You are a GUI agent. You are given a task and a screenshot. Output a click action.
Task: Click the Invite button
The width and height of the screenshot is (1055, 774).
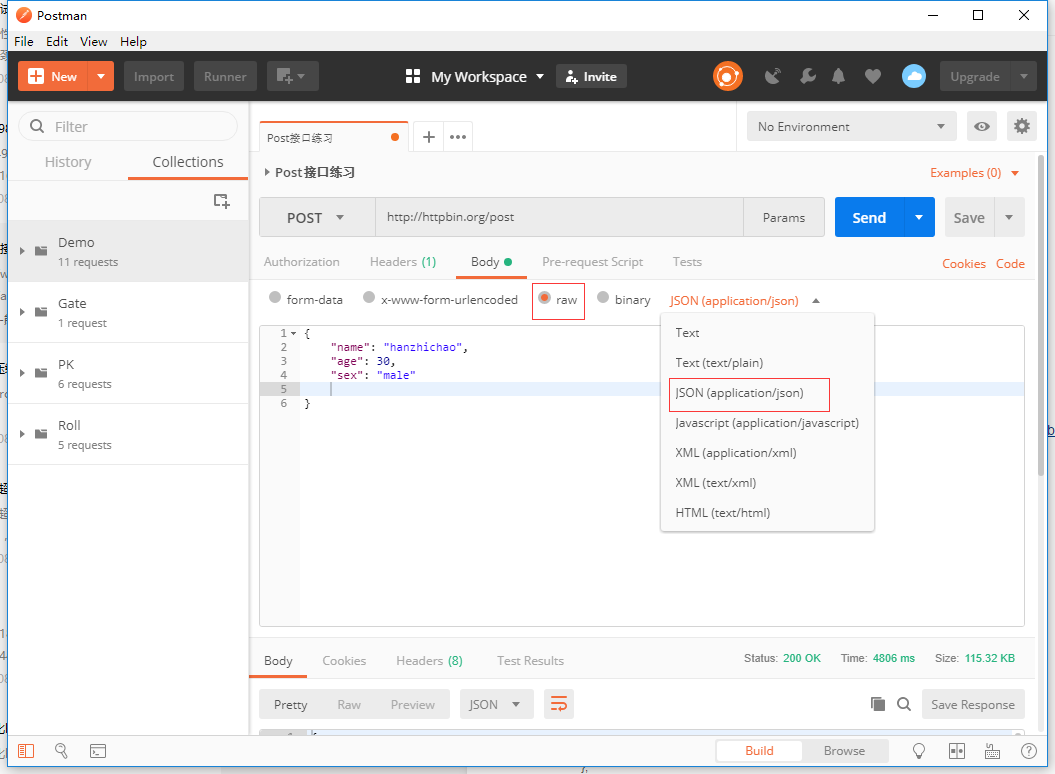pos(591,77)
